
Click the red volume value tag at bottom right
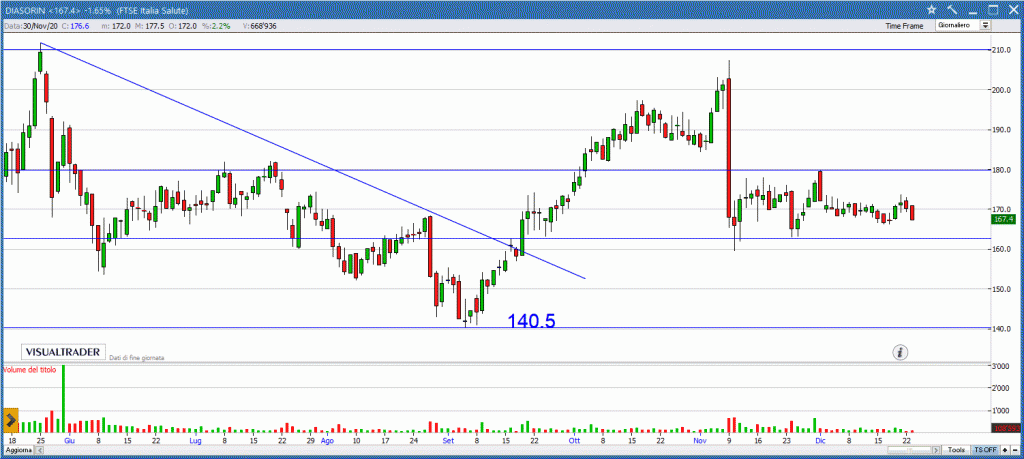1005,428
